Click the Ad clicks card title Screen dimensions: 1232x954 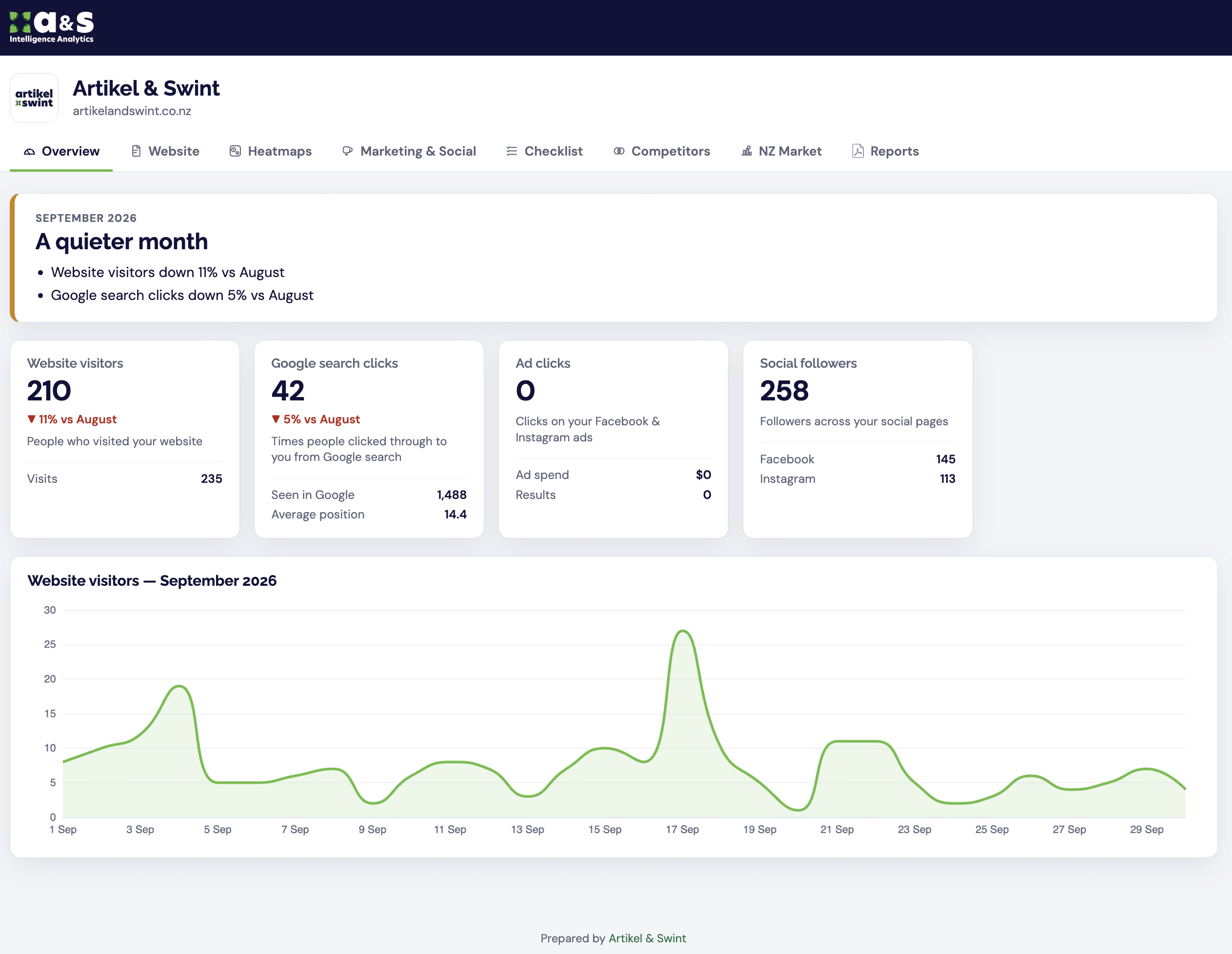(x=543, y=363)
